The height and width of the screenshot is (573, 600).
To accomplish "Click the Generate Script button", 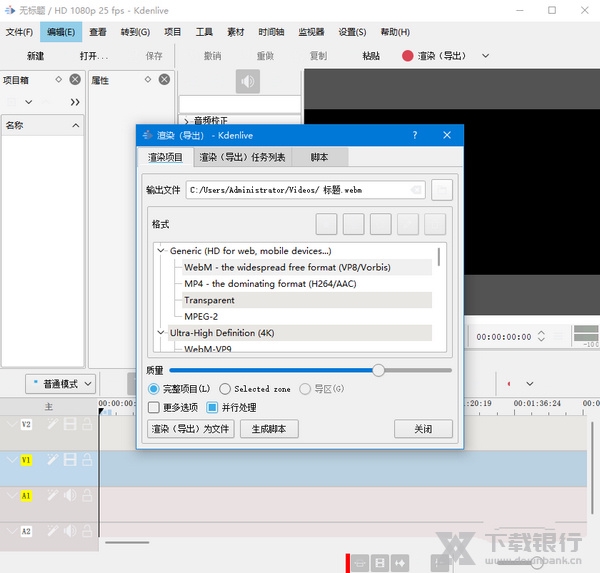I will (x=269, y=429).
